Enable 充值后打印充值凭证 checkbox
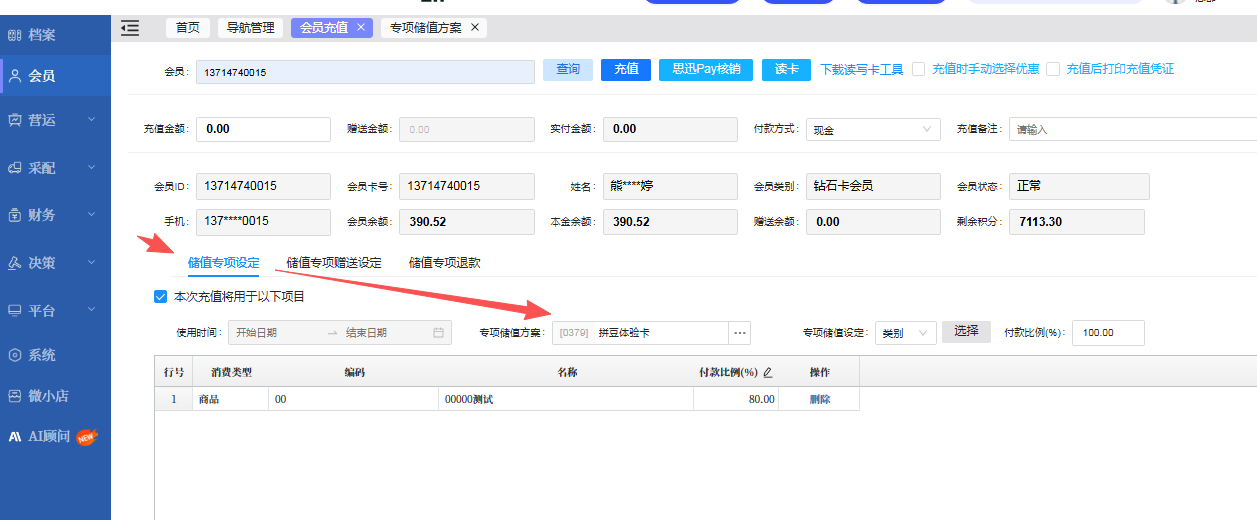1257x520 pixels. [x=1053, y=69]
